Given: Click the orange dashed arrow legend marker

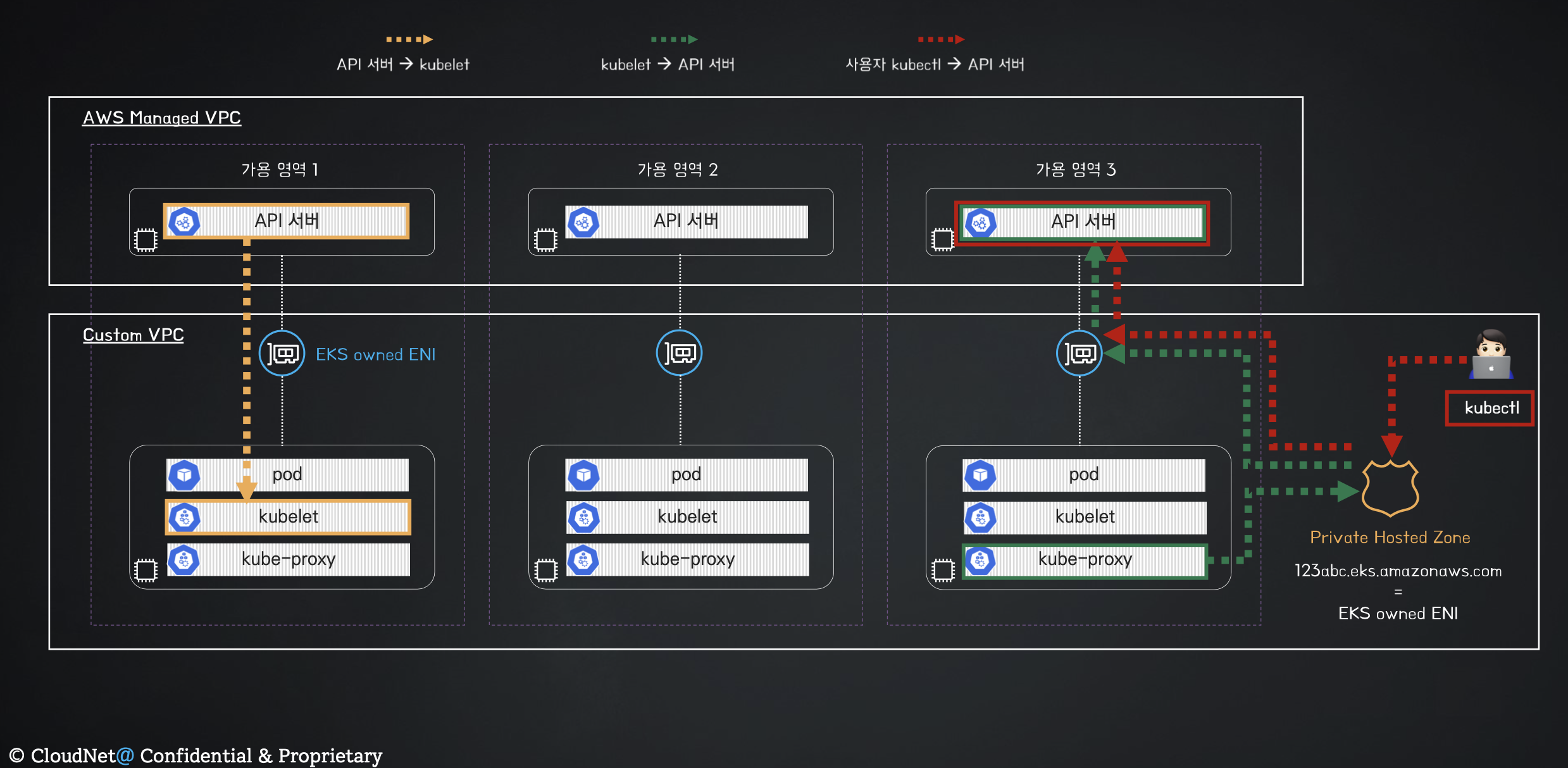Looking at the screenshot, I should (409, 39).
